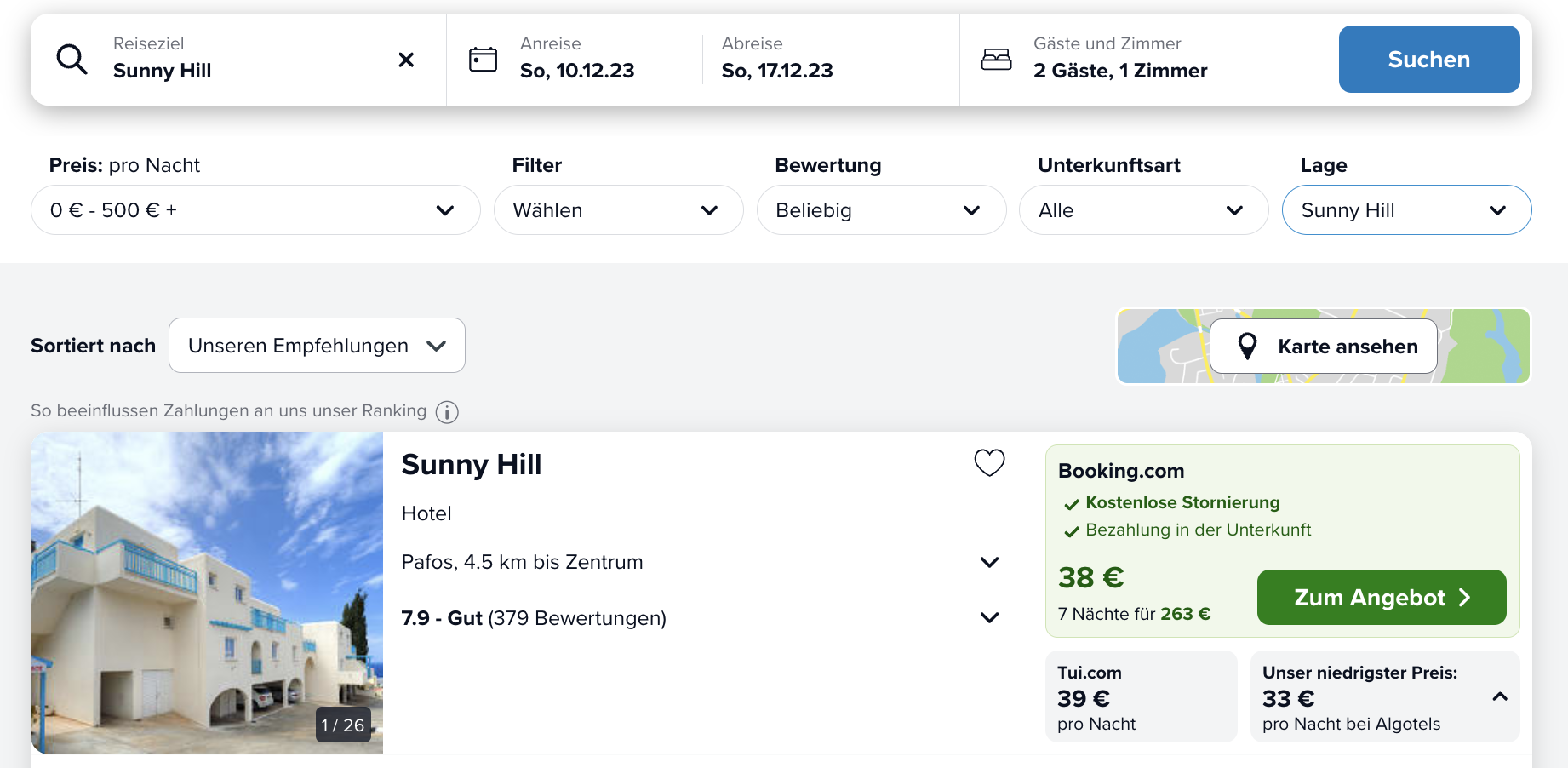1568x768 pixels.
Task: Click the blue Suchen button
Action: tap(1428, 59)
